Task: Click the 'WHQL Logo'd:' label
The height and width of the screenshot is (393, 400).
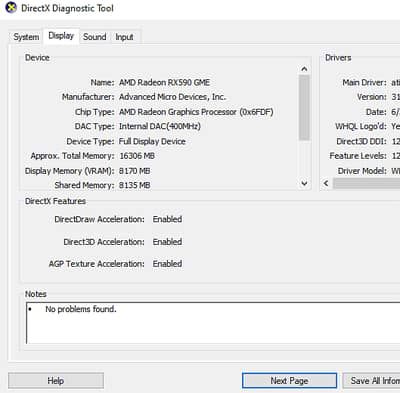Action: click(x=361, y=127)
